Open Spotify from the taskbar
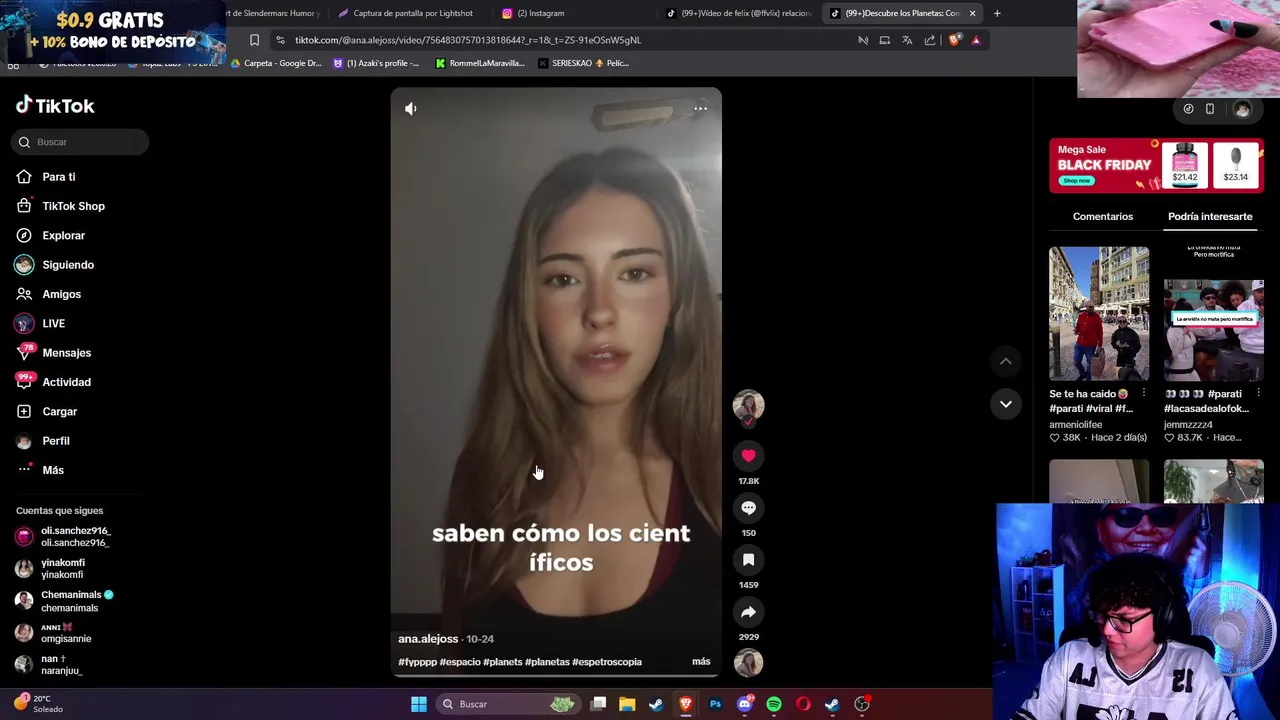The height and width of the screenshot is (720, 1280). tap(774, 704)
